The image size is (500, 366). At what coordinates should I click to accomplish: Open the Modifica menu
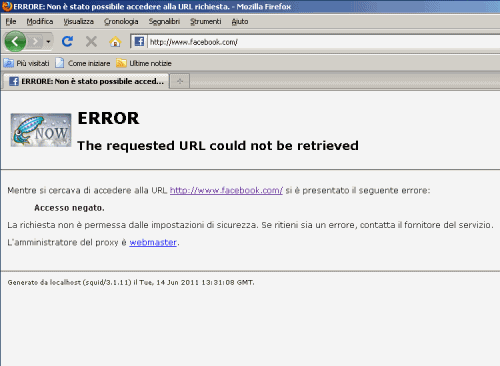coord(40,22)
